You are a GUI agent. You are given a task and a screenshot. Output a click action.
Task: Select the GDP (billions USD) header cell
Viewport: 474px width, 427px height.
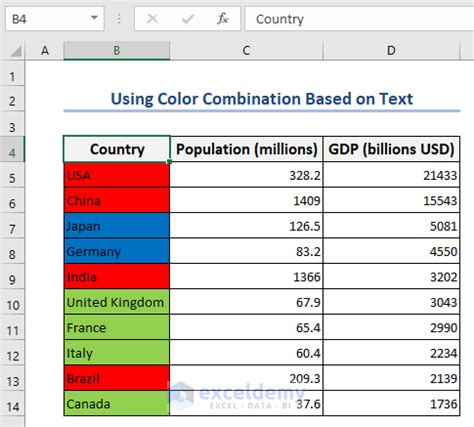pyautogui.click(x=391, y=149)
